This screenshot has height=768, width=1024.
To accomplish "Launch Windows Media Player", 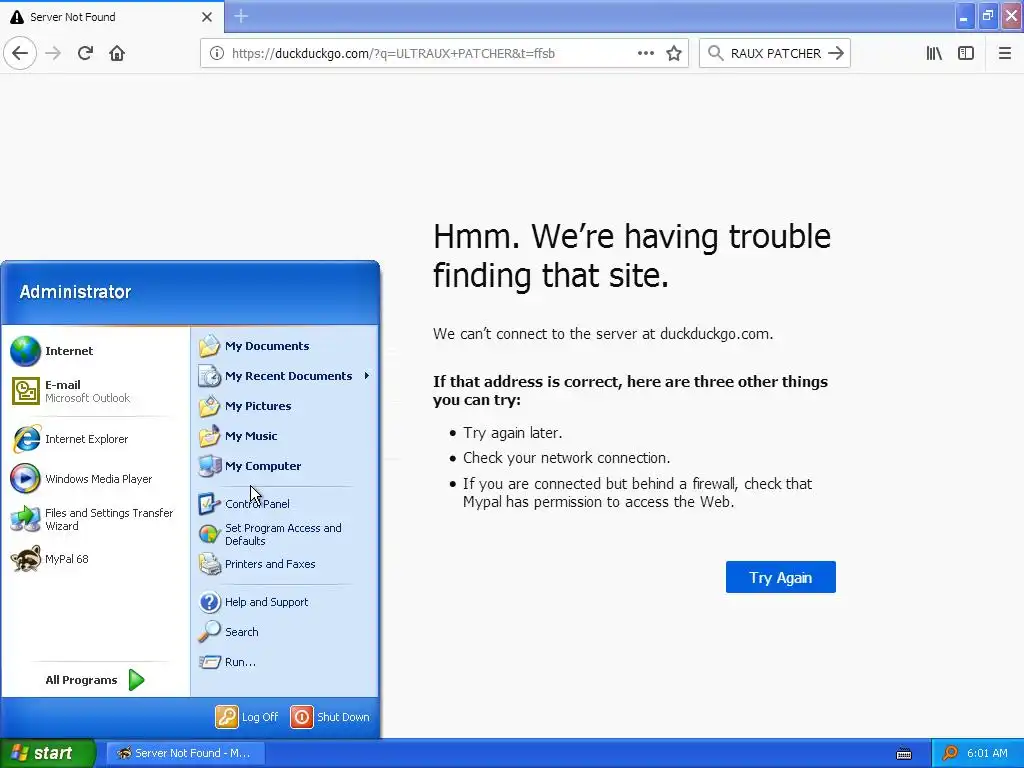I will click(x=95, y=479).
